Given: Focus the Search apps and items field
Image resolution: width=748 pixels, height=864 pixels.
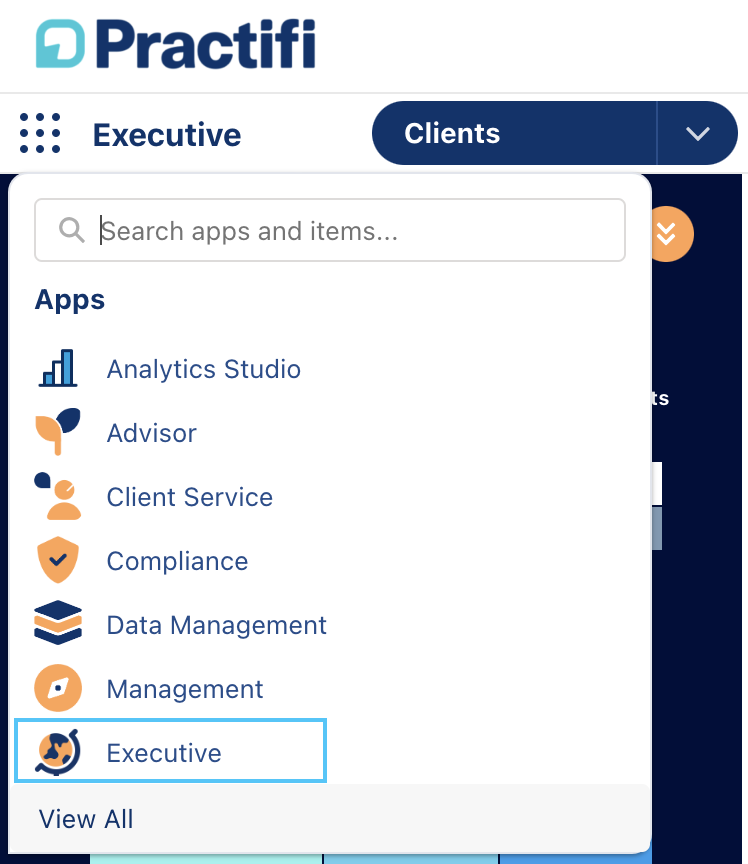Looking at the screenshot, I should [x=330, y=230].
